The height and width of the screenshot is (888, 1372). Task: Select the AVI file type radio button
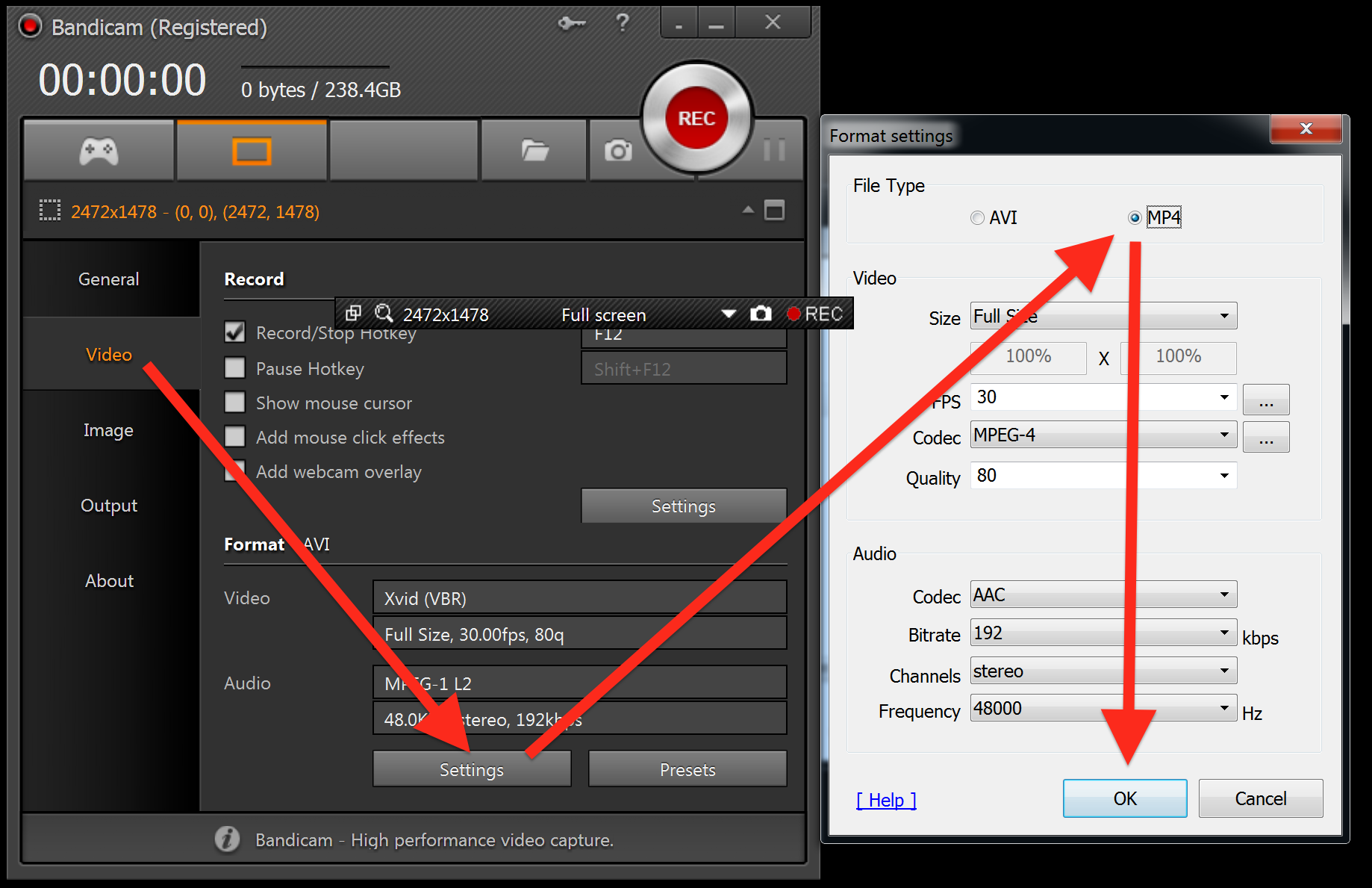tap(977, 218)
